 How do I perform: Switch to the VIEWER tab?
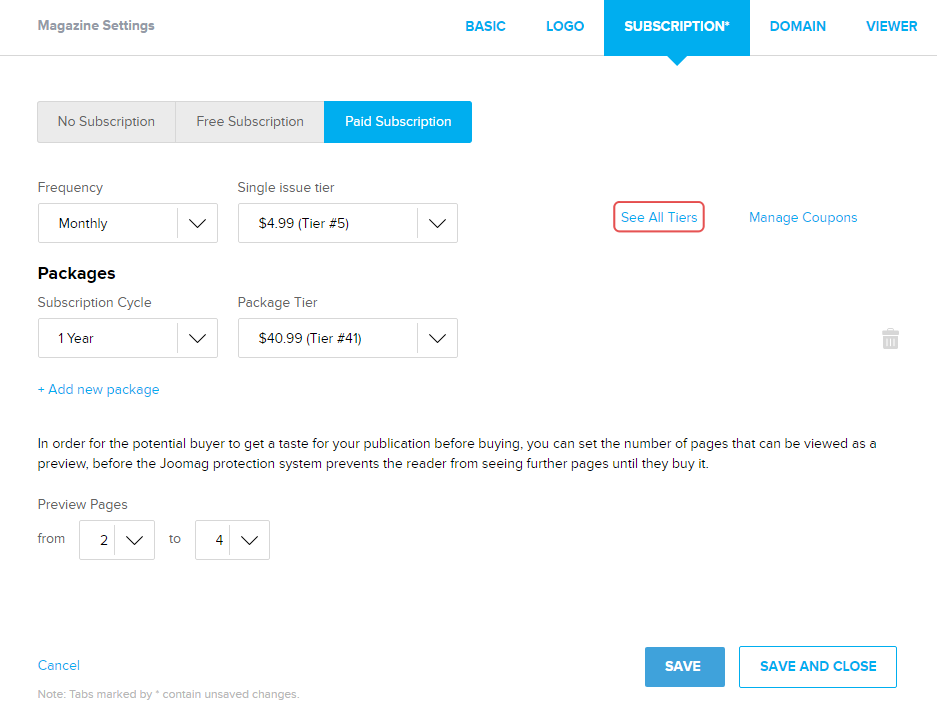(x=891, y=27)
